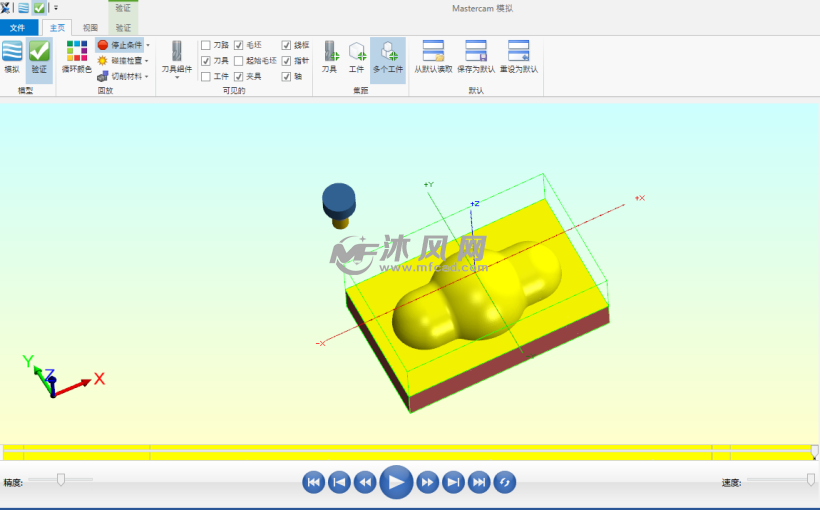Expand the 停止条件 dropdown arrow
This screenshot has height=510, width=820.
148,46
